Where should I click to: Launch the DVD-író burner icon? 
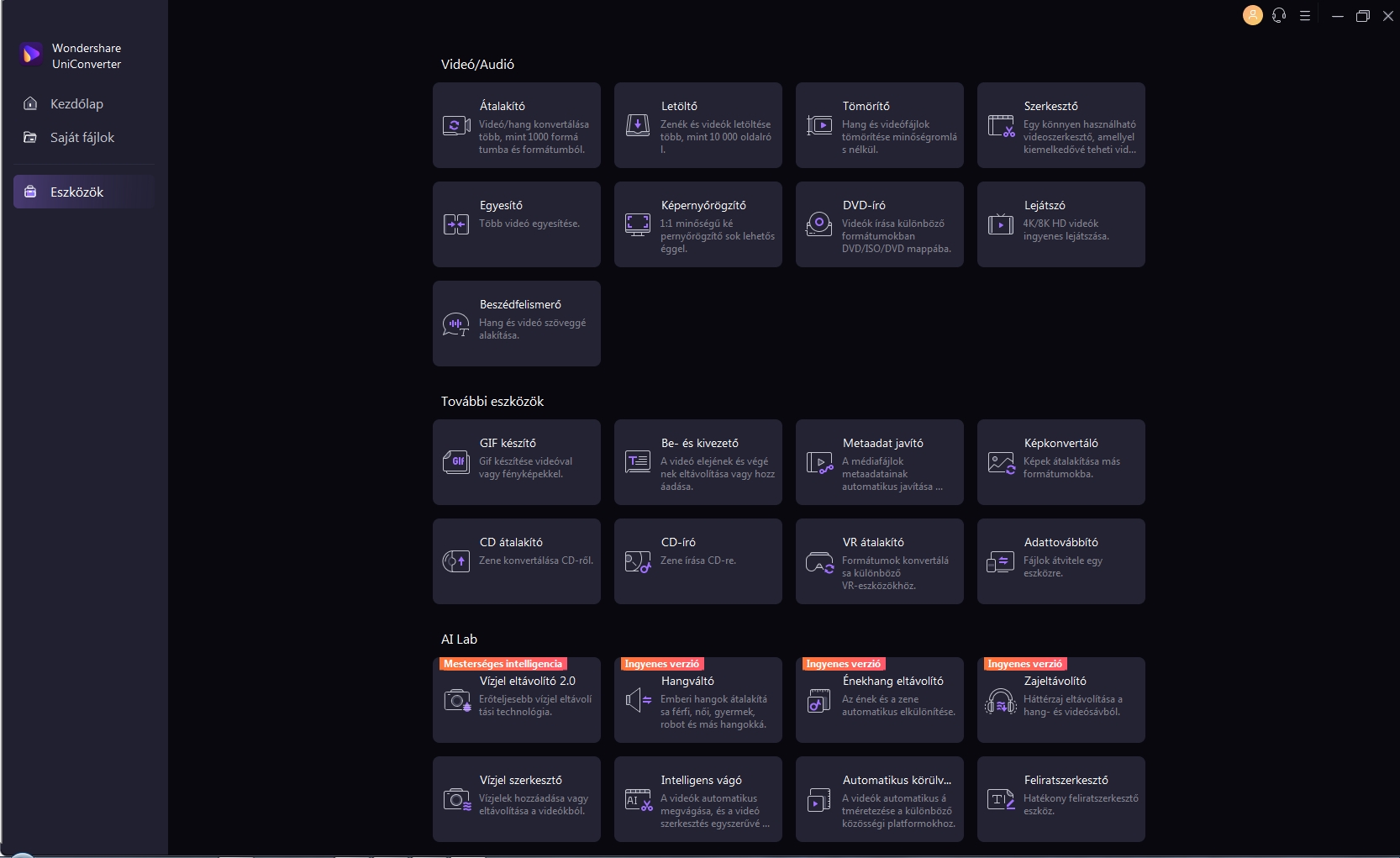coord(819,224)
